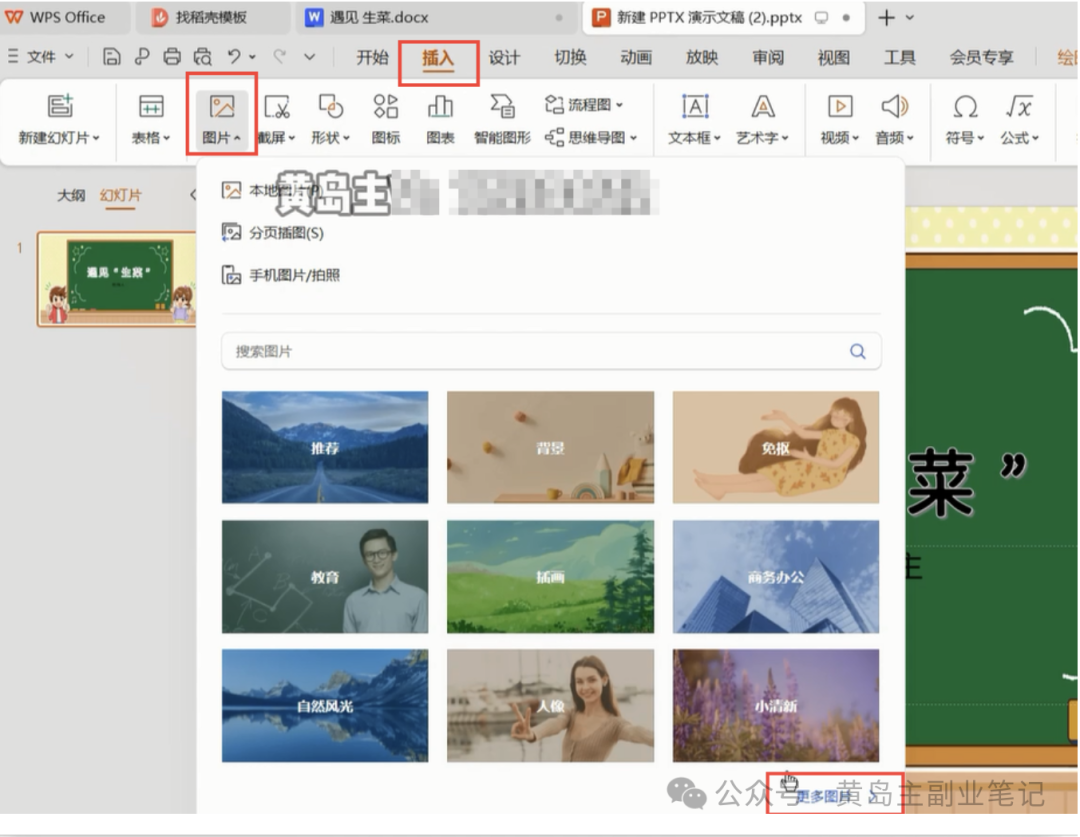
Task: Insert audio with the 音频 tool
Action: point(893,118)
